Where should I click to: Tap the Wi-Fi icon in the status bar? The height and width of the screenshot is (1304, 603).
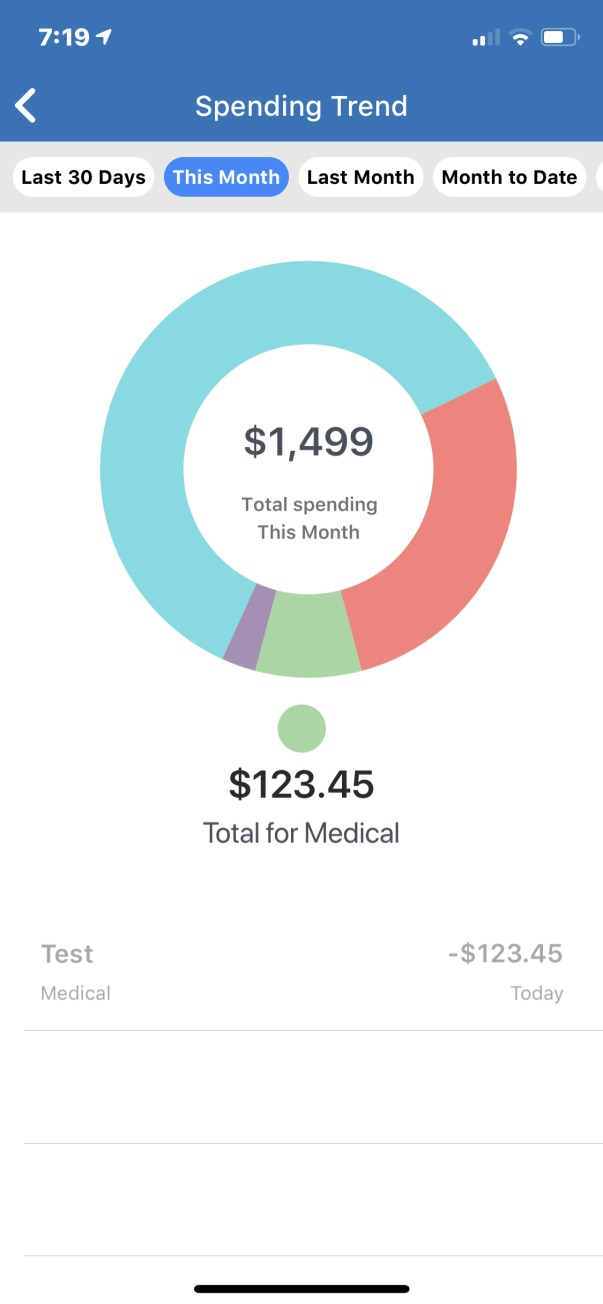[519, 38]
